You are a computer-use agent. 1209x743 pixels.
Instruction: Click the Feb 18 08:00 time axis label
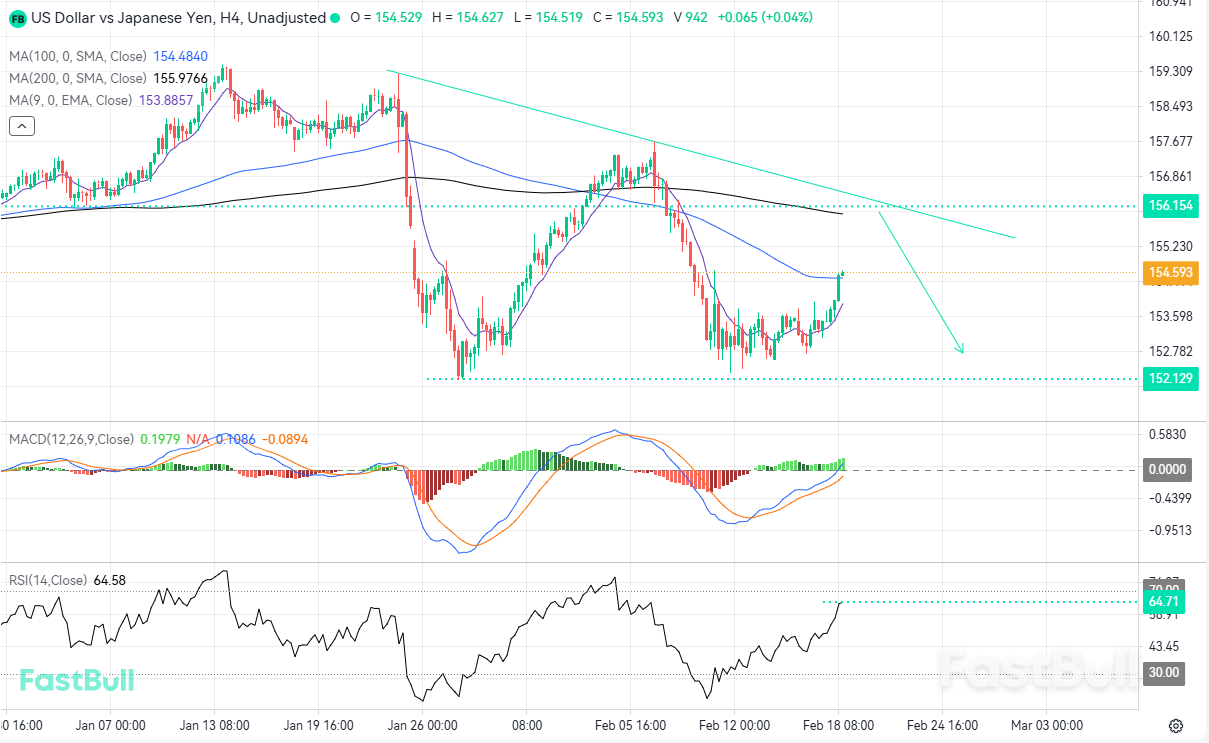coord(837,725)
